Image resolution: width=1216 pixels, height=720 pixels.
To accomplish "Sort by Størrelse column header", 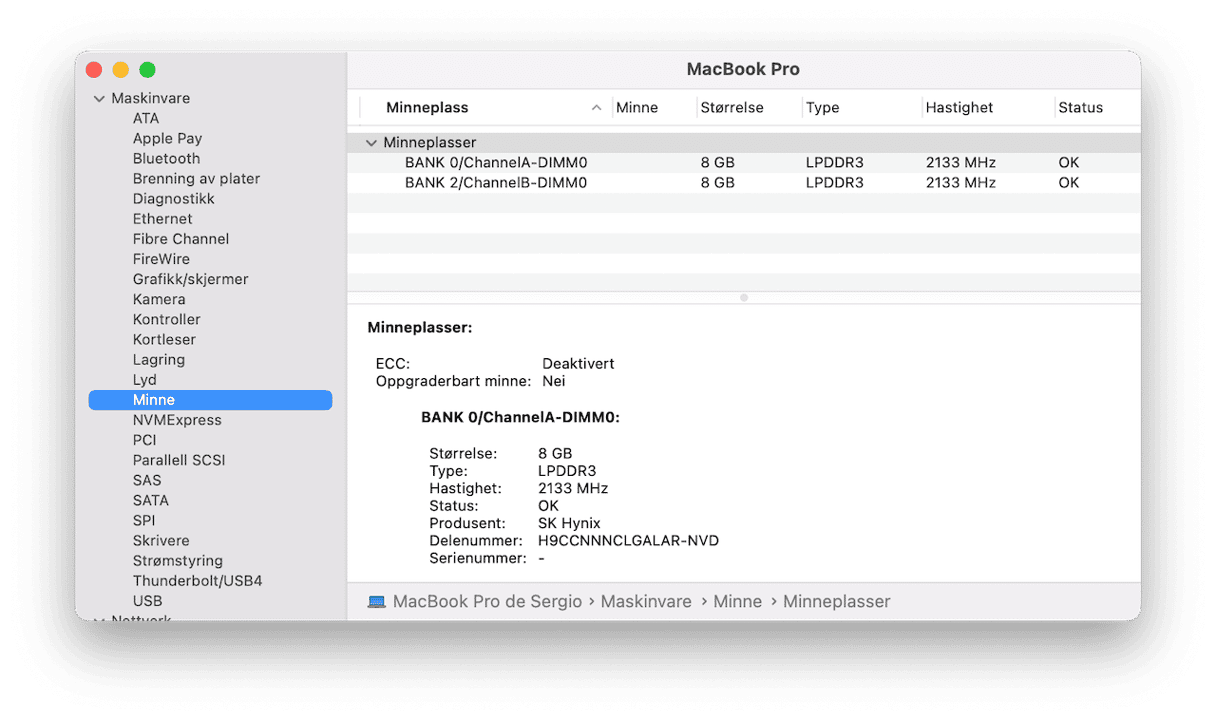I will (732, 108).
